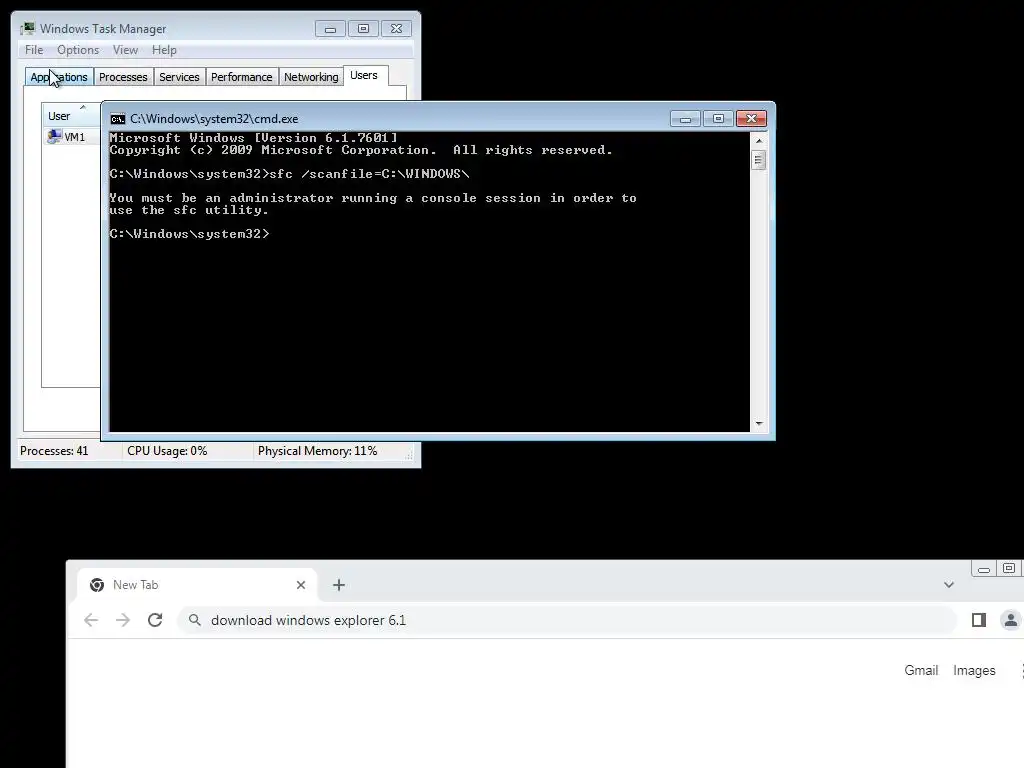Click cmd scrollbar down arrow
The height and width of the screenshot is (768, 1024).
(759, 424)
